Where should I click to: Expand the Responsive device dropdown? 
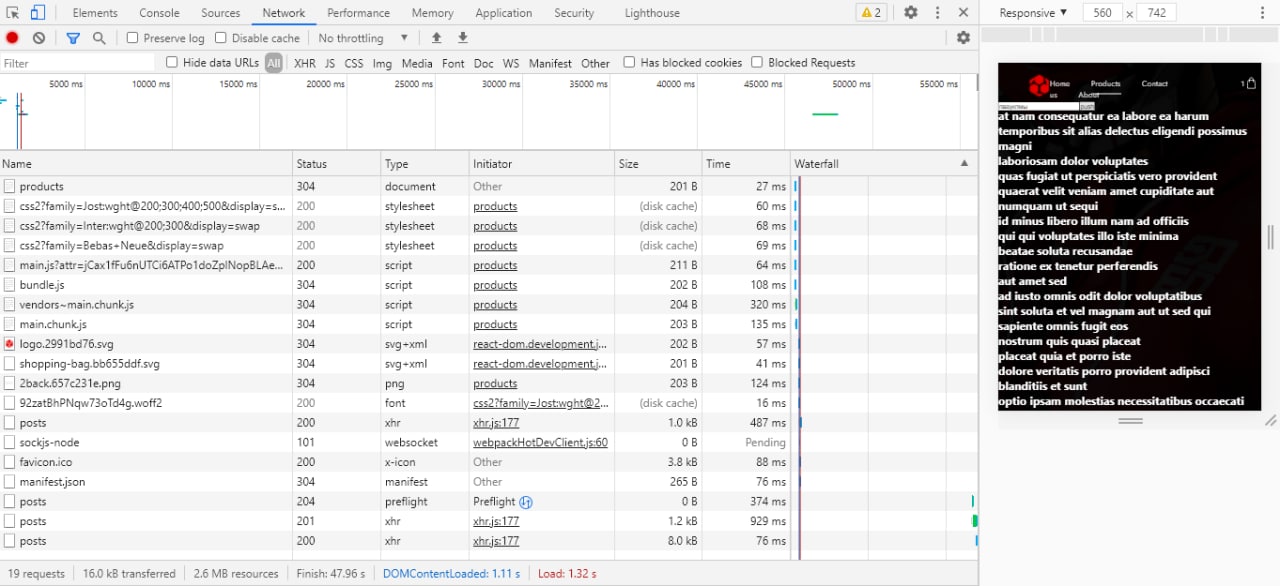coord(1033,13)
